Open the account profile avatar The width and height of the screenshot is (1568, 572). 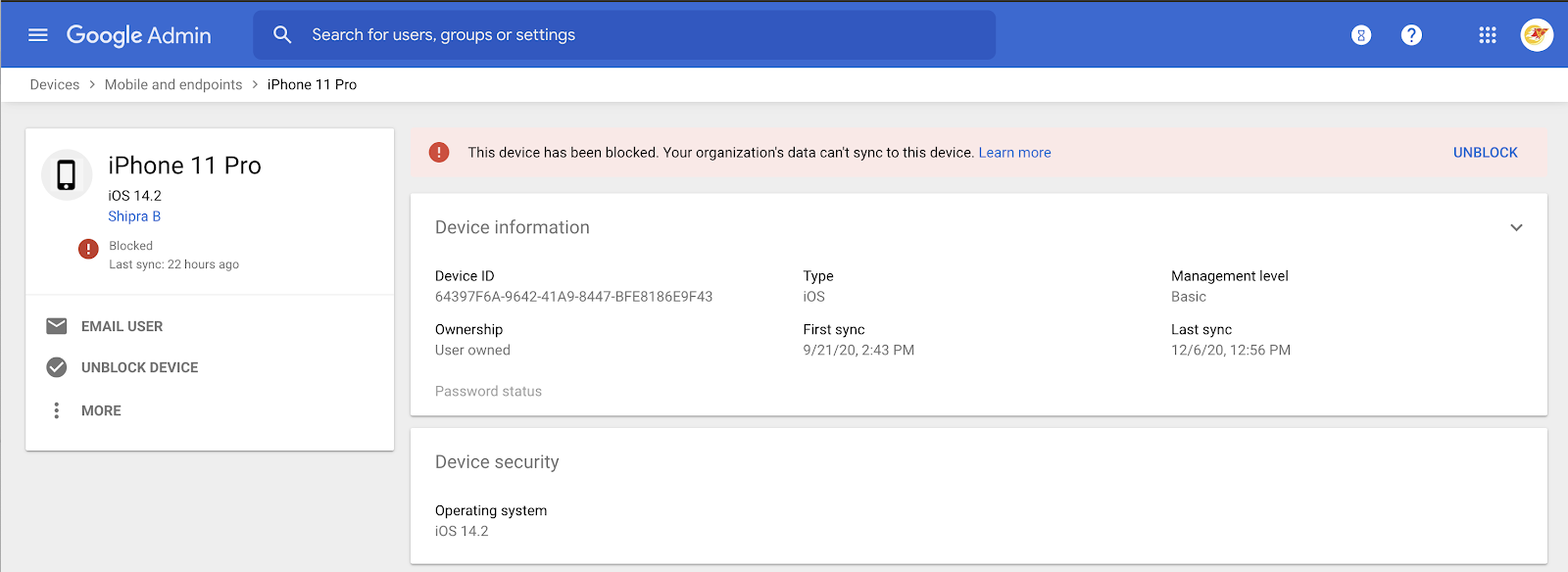[1536, 35]
